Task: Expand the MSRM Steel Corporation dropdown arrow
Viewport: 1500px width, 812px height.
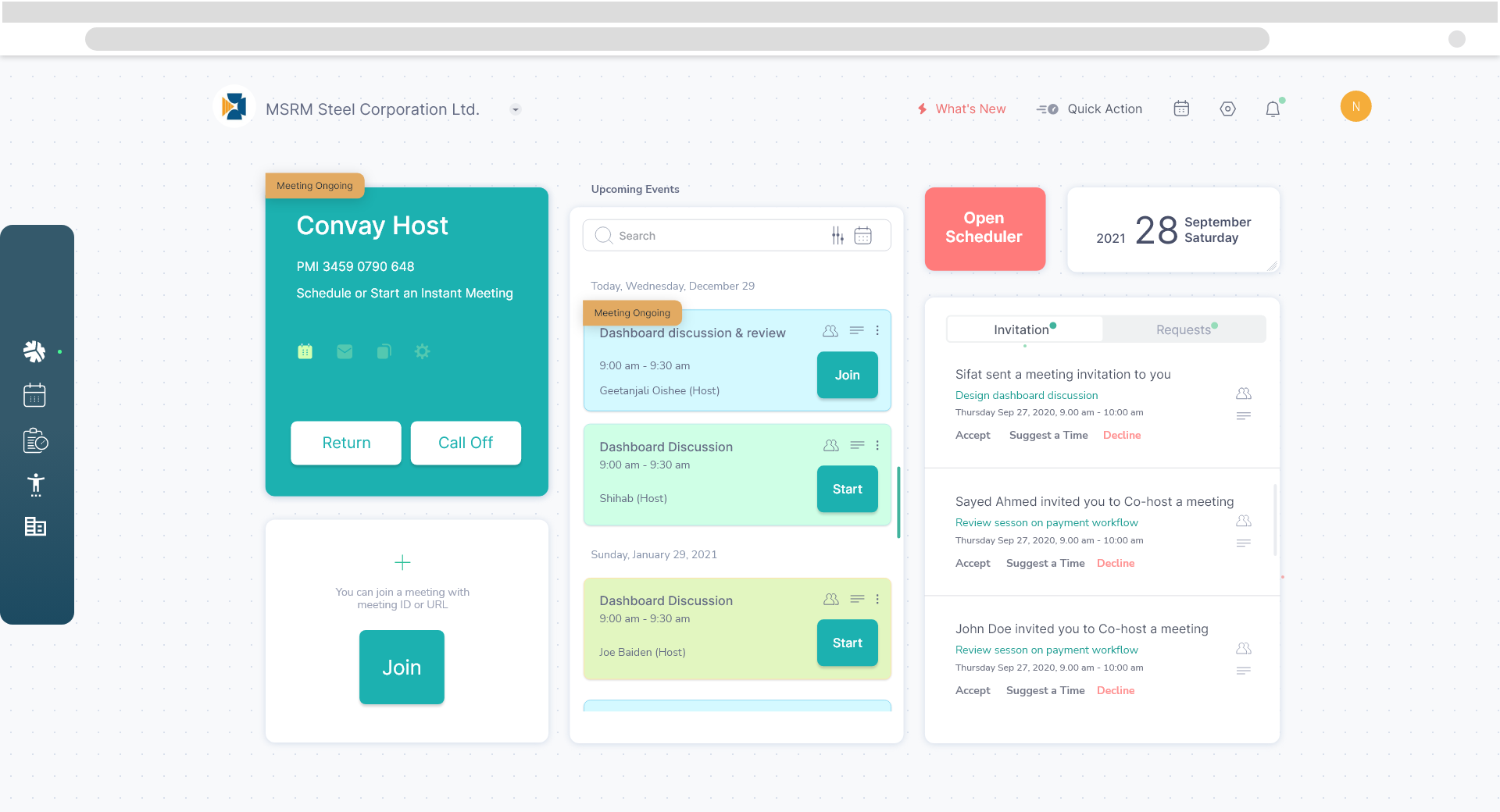Action: [515, 110]
